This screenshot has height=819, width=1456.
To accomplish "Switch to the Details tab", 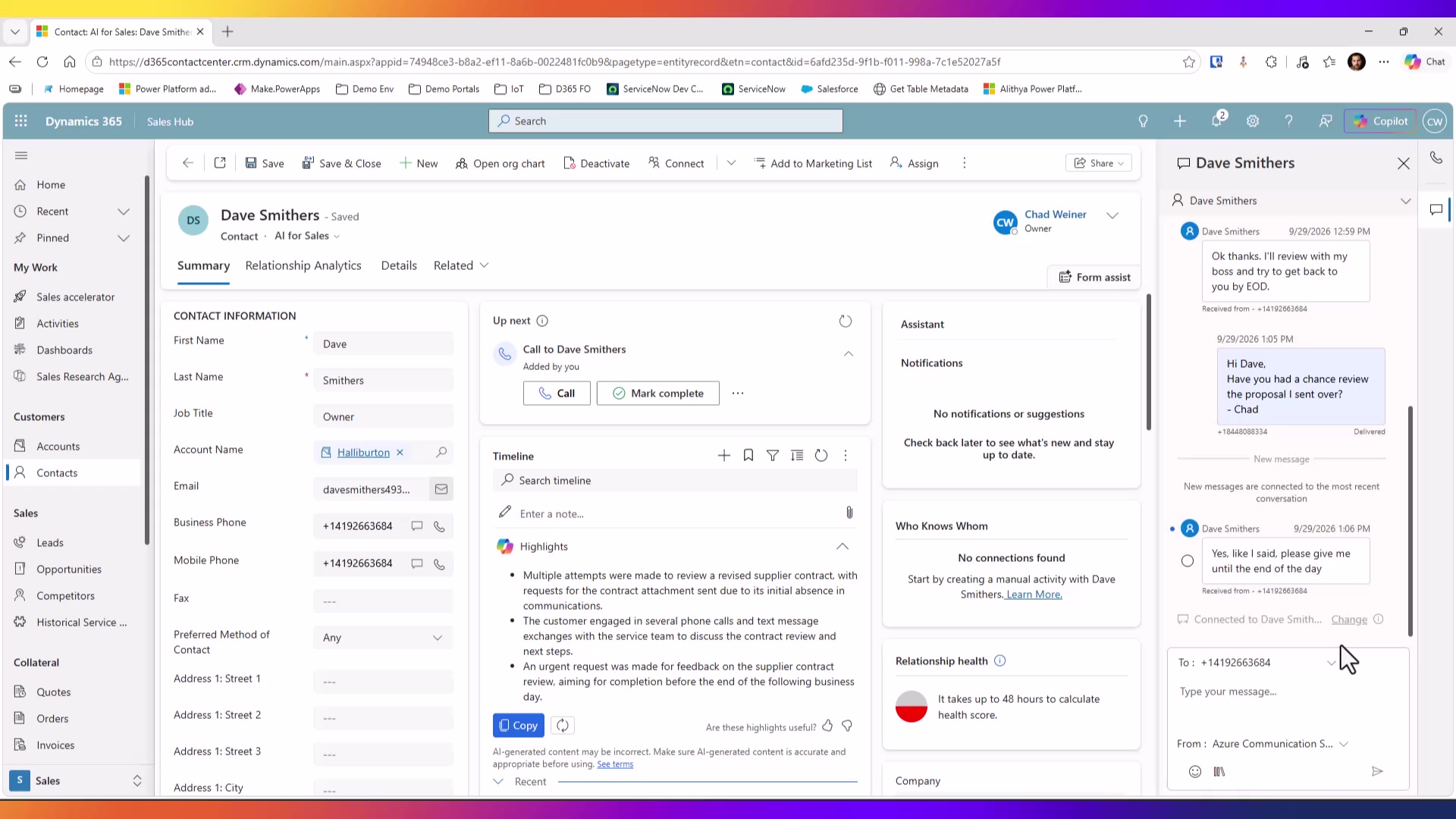I will coord(399,265).
